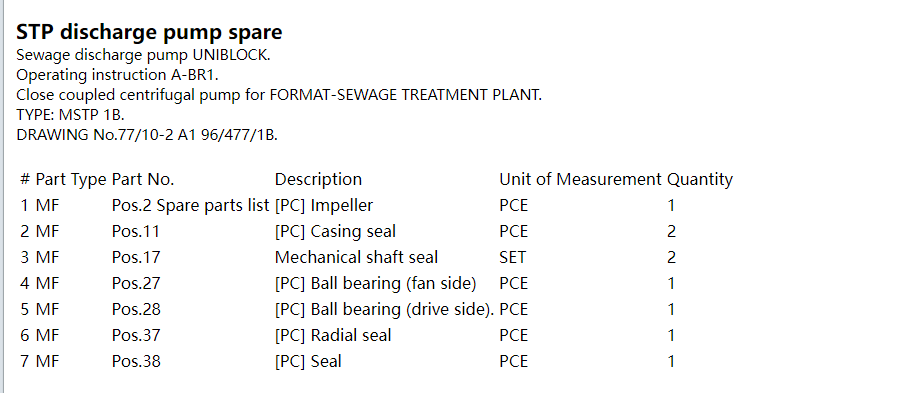The width and height of the screenshot is (904, 393).
Task: Click the Pos.11 part number
Action: click(135, 231)
